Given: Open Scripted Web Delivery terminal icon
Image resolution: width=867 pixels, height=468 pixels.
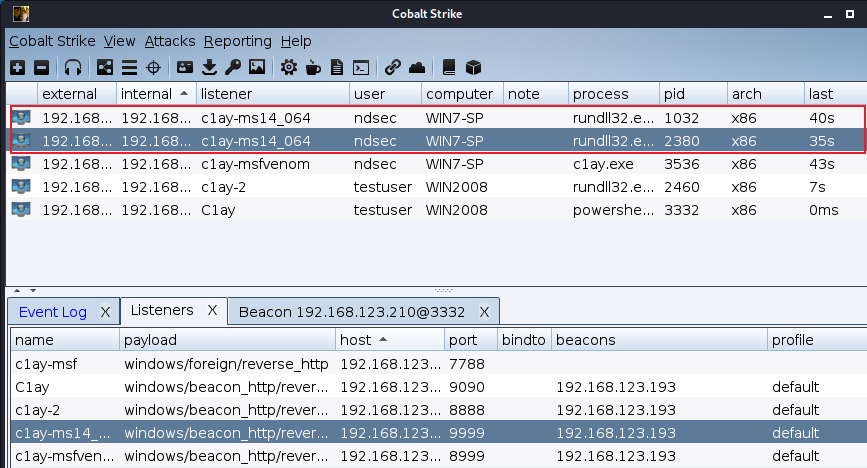Looking at the screenshot, I should click(361, 67).
